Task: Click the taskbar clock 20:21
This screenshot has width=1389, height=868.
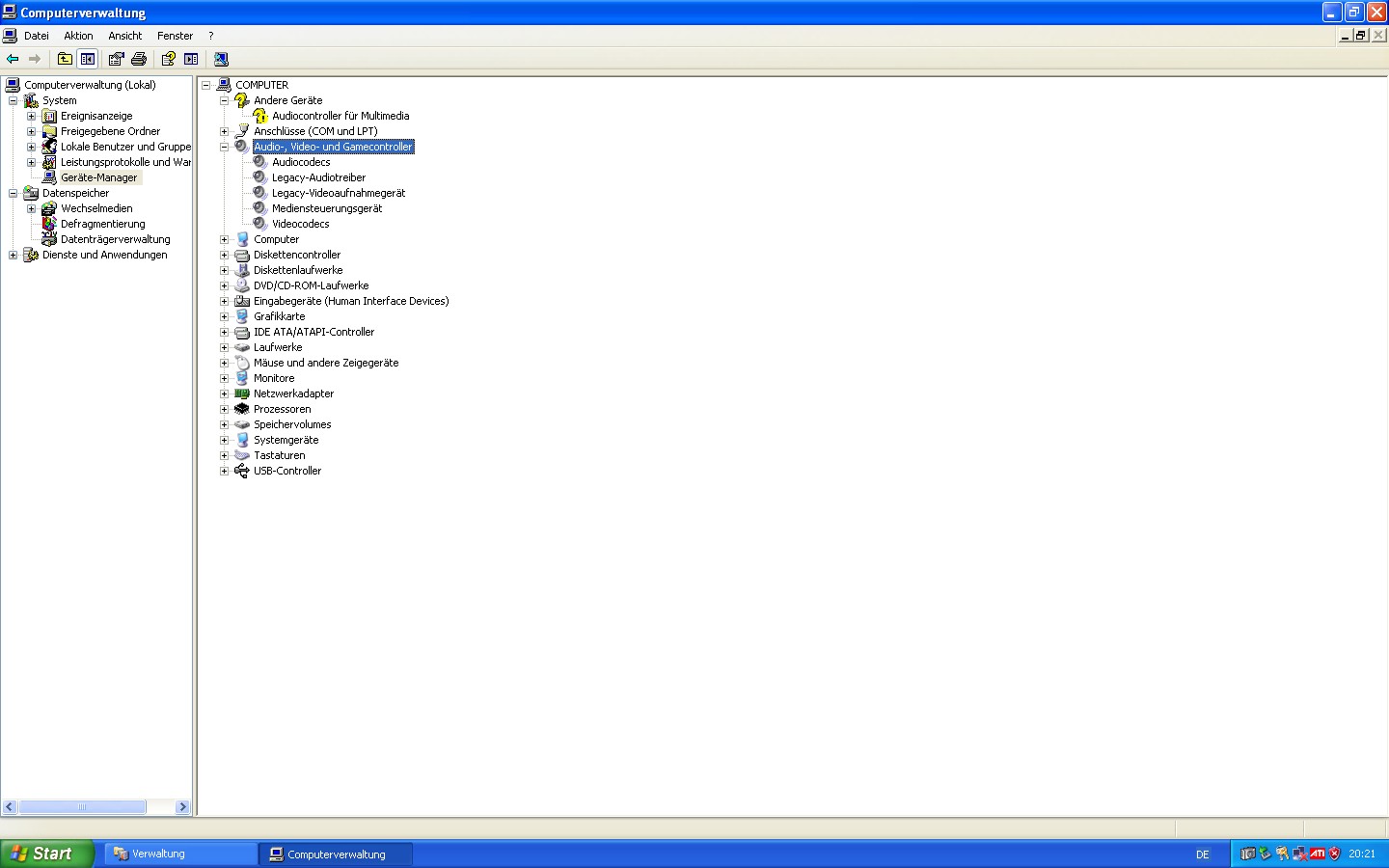Action: pyautogui.click(x=1362, y=854)
